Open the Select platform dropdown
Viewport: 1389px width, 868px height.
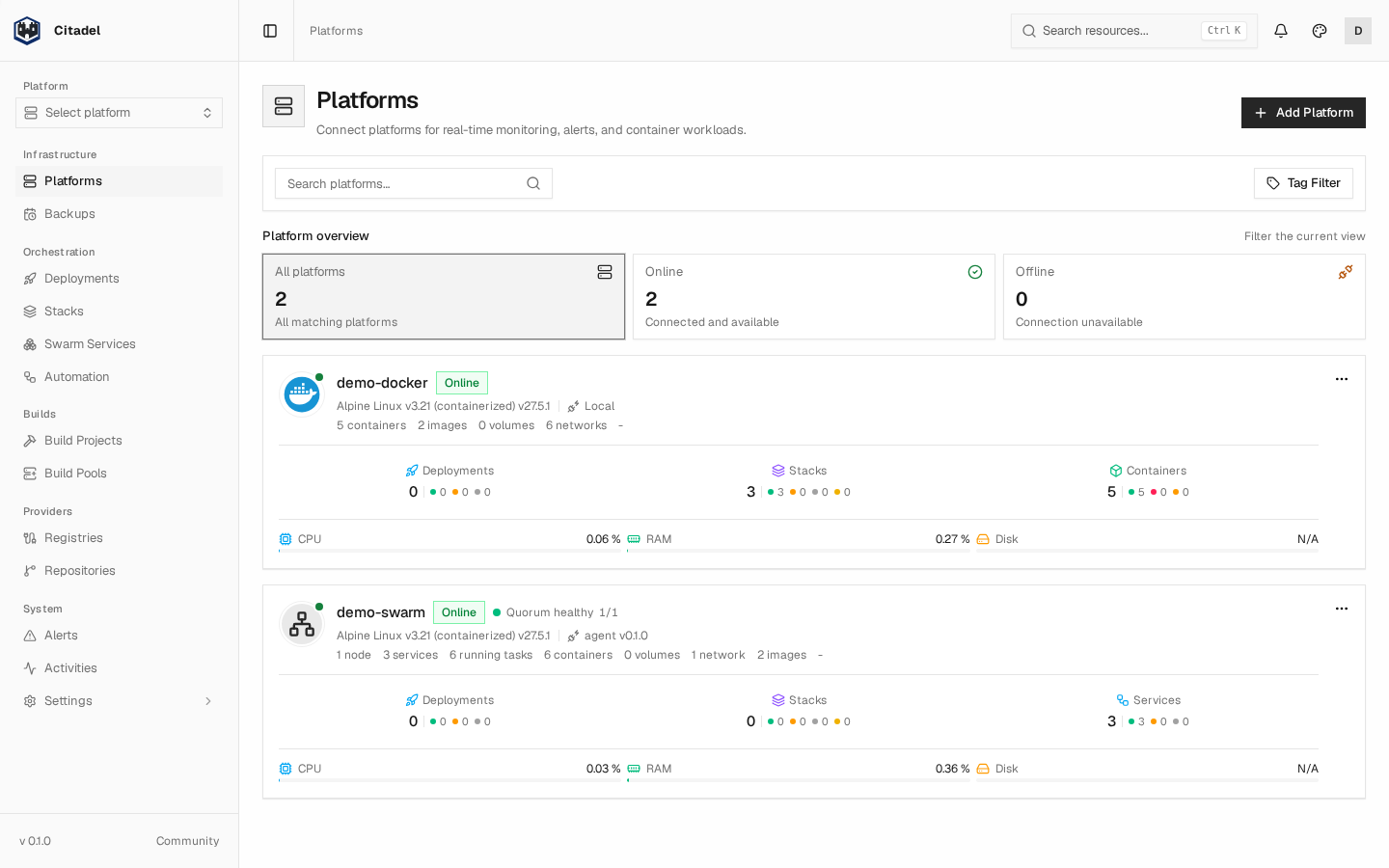[119, 113]
